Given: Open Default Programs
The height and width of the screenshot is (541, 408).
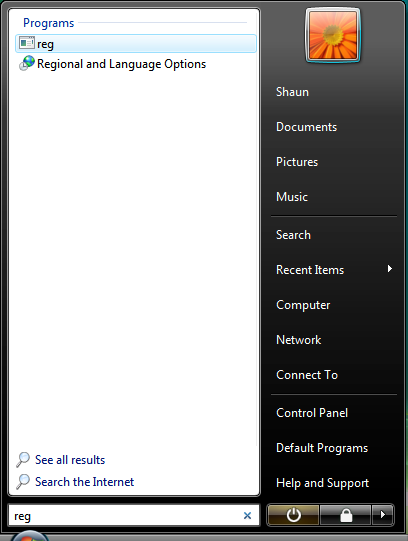Looking at the screenshot, I should click(322, 448).
